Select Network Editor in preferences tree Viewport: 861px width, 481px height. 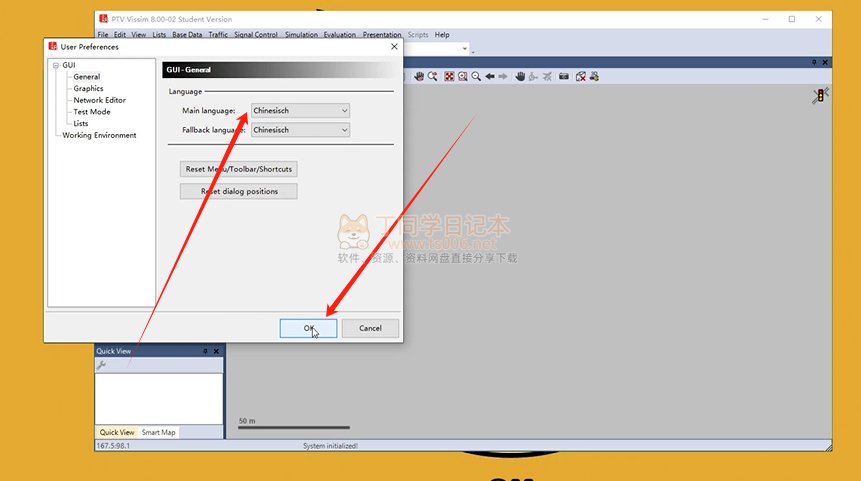click(x=99, y=100)
